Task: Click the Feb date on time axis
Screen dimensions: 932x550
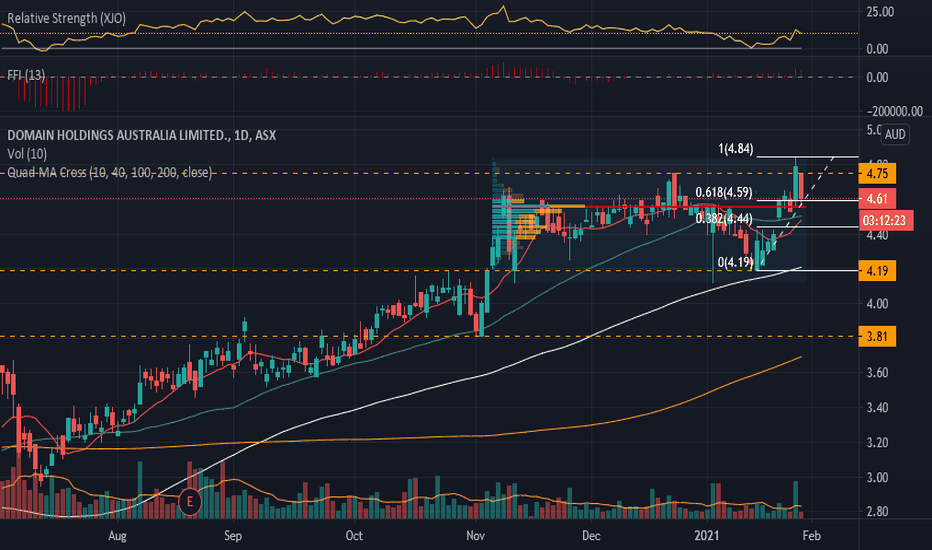Action: (811, 536)
